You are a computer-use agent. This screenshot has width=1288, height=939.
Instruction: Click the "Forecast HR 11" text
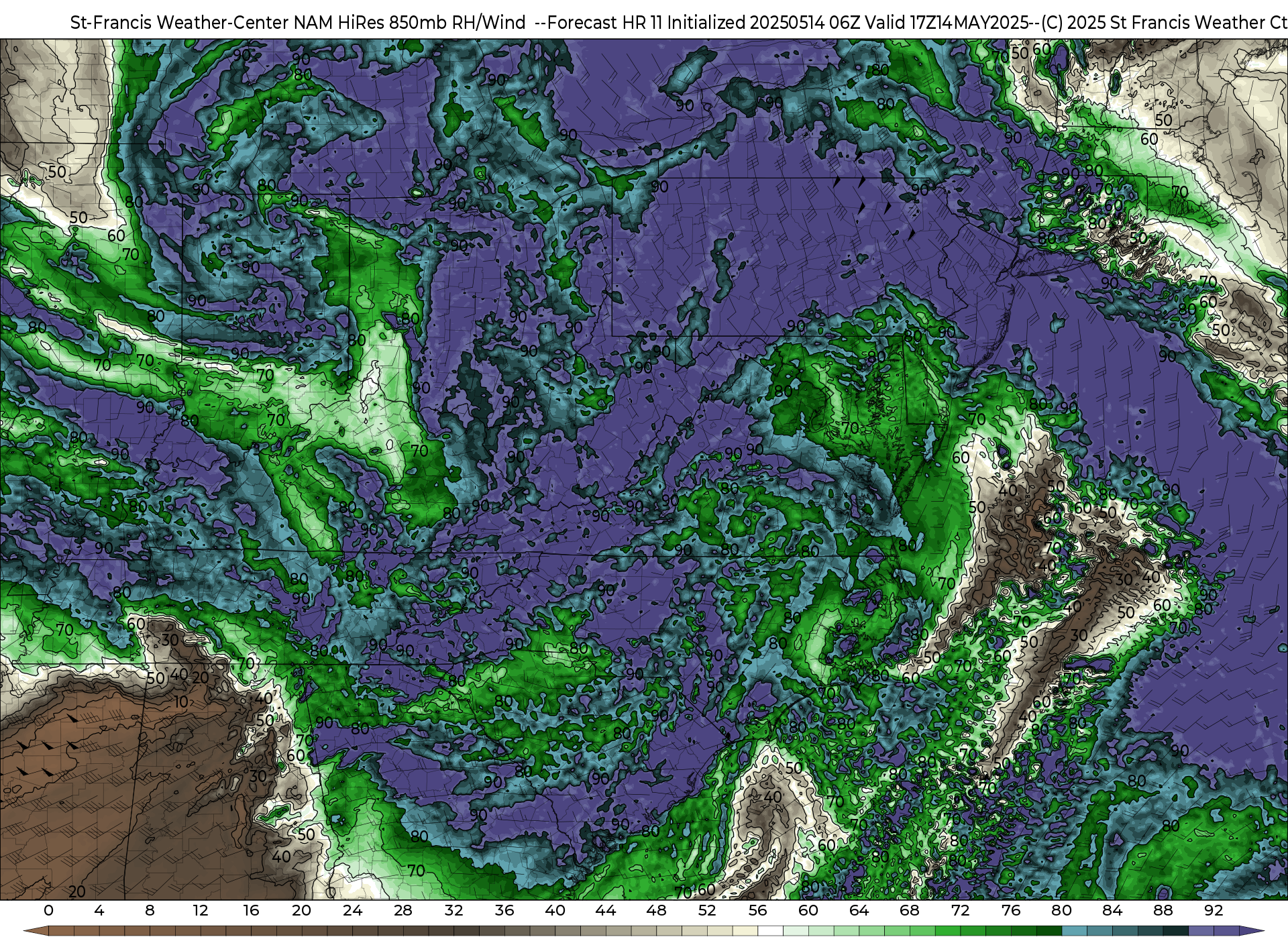pyautogui.click(x=605, y=23)
